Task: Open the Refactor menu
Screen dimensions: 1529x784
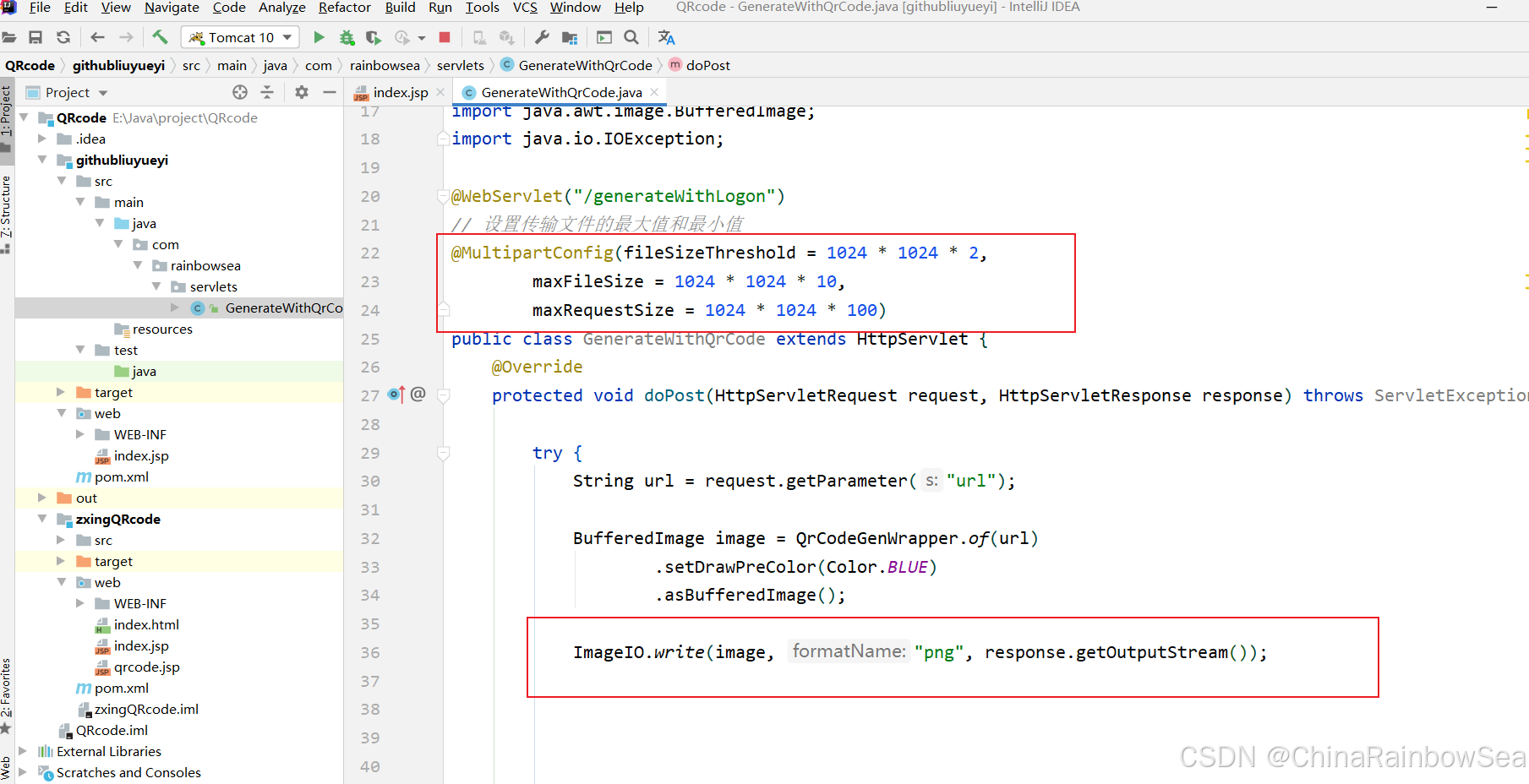Action: (x=344, y=8)
